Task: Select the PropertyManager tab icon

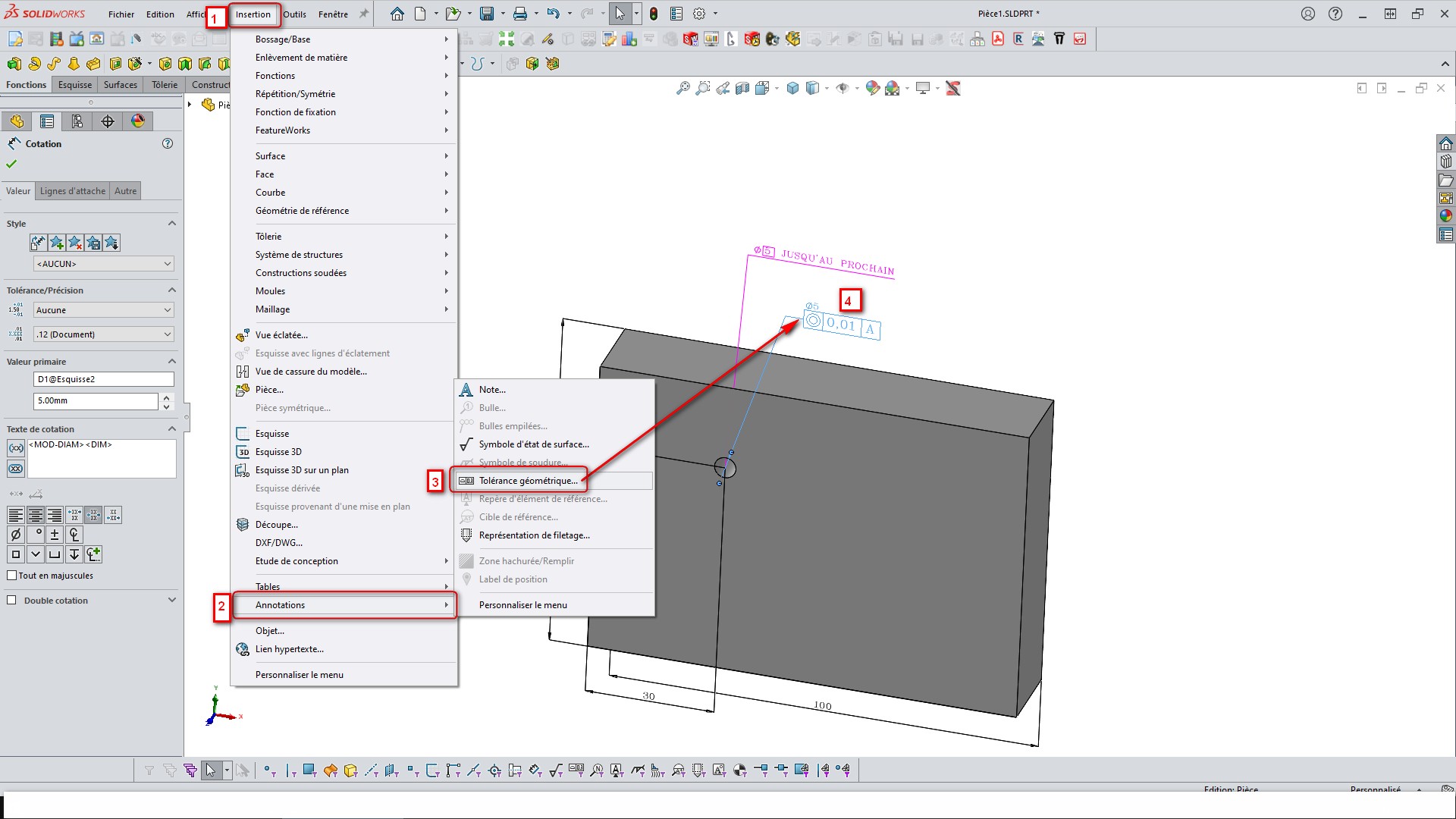Action: coord(47,121)
